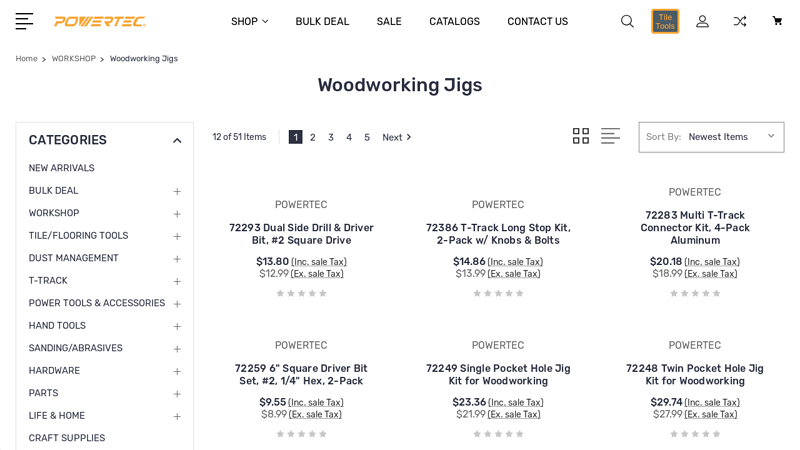The image size is (800, 450).
Task: Click star rating under 72259 Driver Bit Set
Action: [301, 434]
